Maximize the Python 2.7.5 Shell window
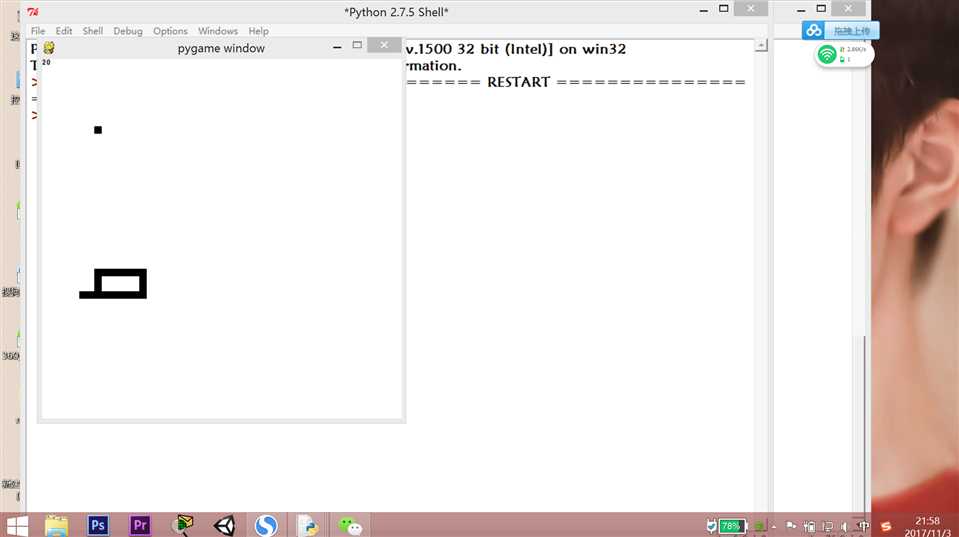The height and width of the screenshot is (537, 959). [x=724, y=9]
